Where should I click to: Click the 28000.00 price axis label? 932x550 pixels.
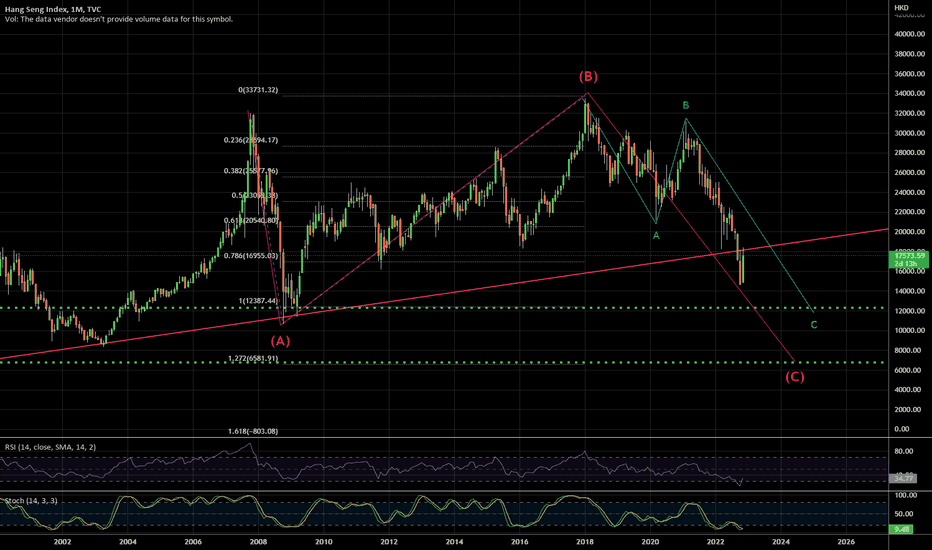pyautogui.click(x=909, y=153)
